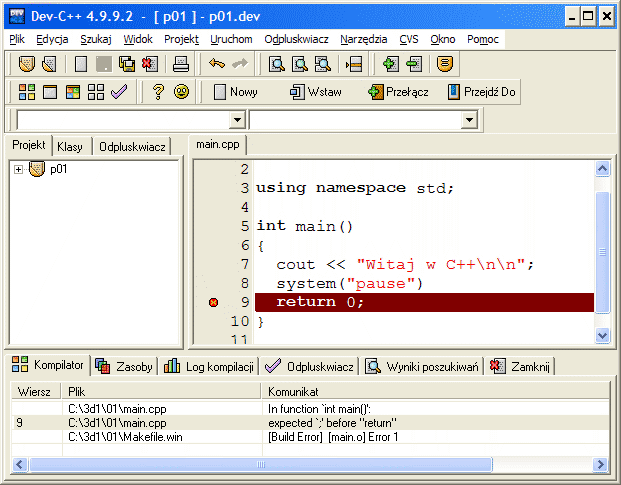The width and height of the screenshot is (621, 485).
Task: Click the Find magnifier icon in toolbar
Action: point(277,65)
